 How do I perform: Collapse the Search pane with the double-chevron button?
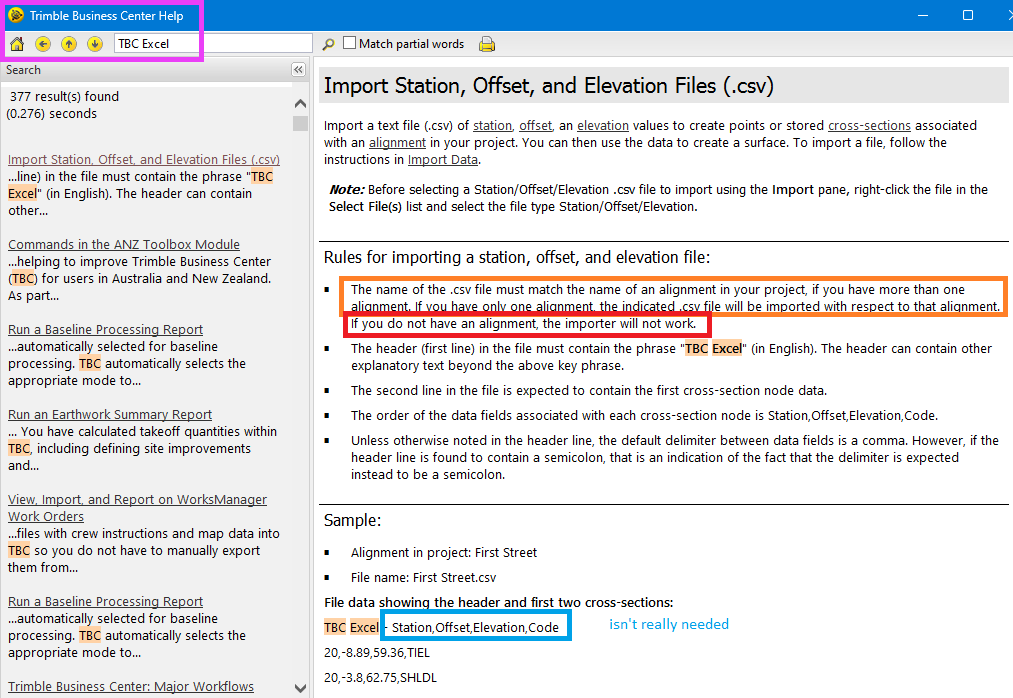tap(298, 70)
